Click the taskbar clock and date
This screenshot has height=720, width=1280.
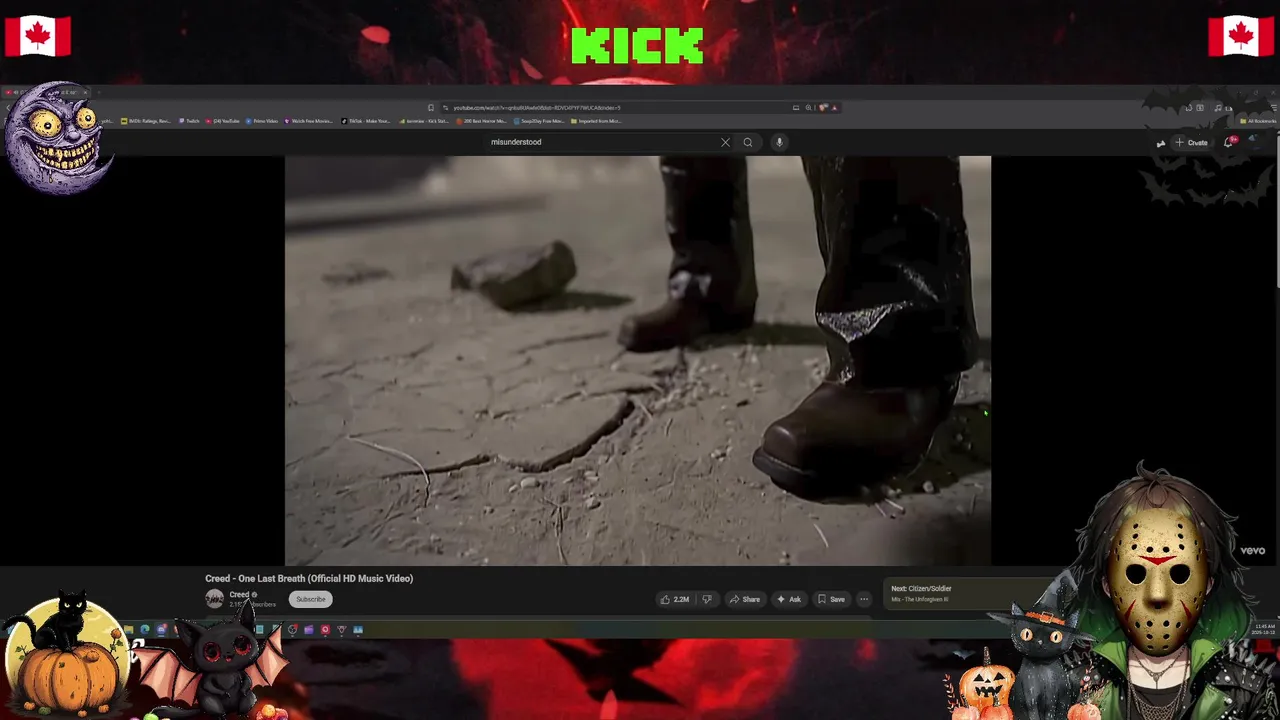pos(1264,630)
